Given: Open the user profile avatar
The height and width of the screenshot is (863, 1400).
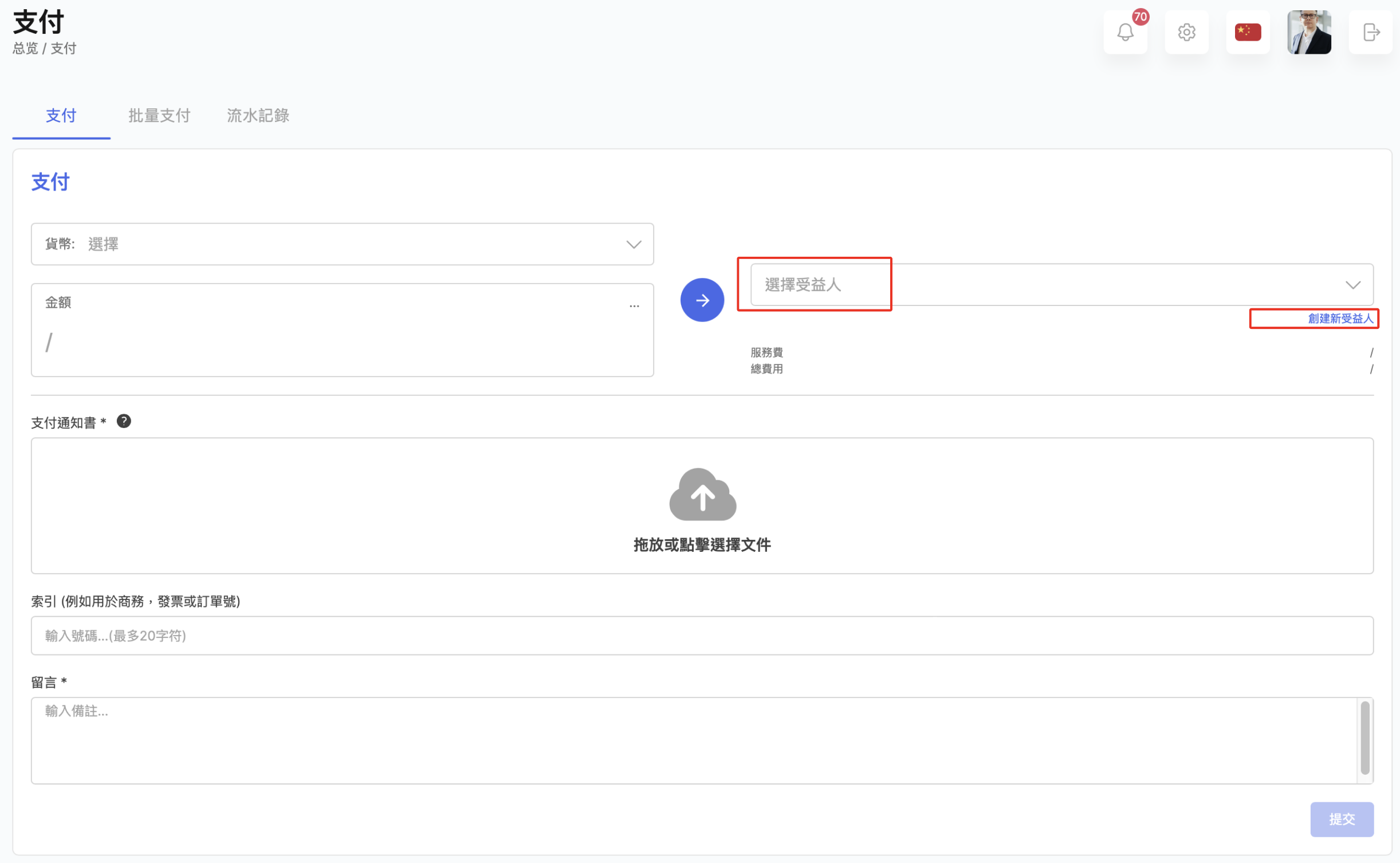Looking at the screenshot, I should [x=1309, y=32].
